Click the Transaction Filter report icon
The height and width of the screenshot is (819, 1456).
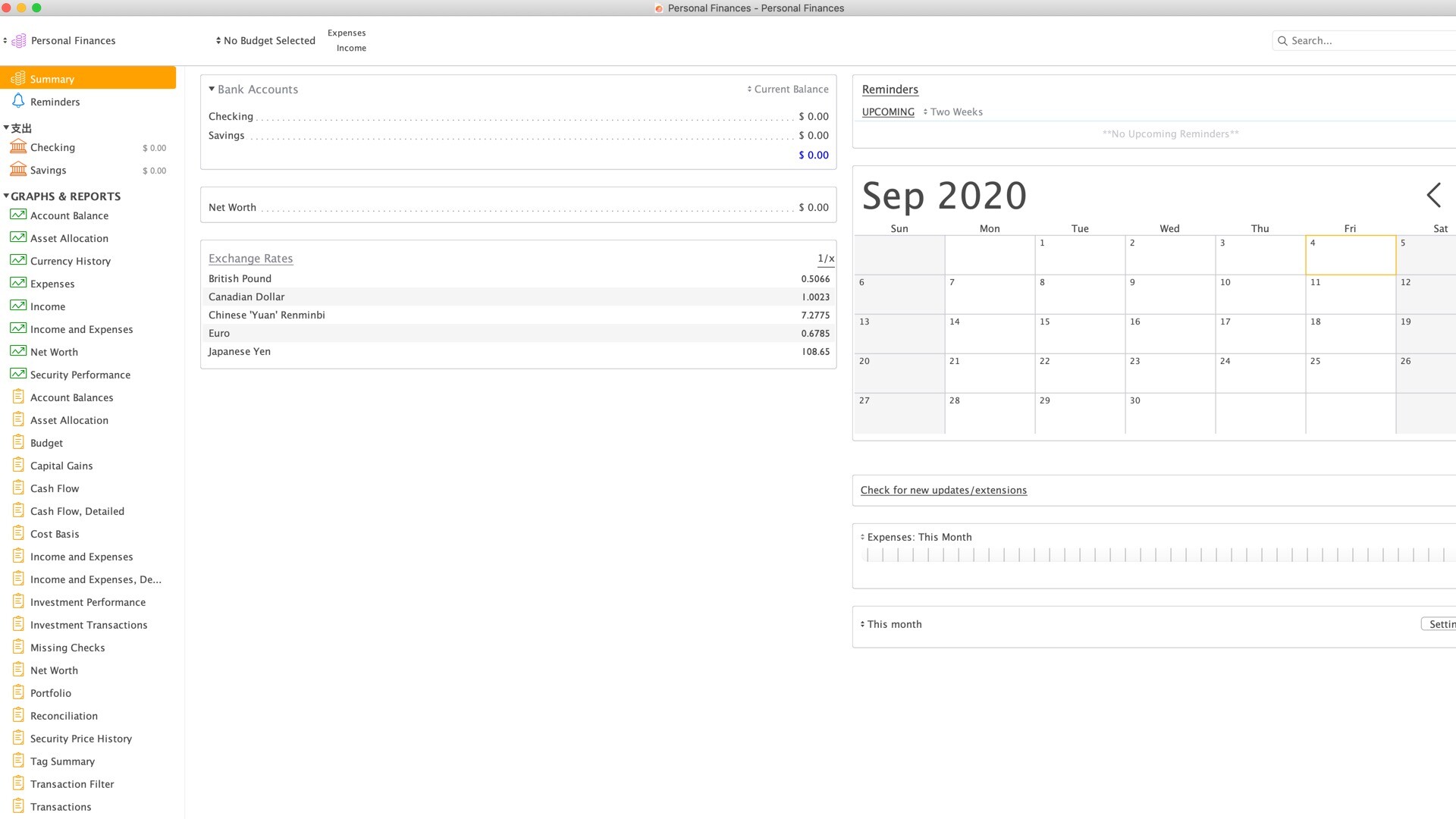(x=18, y=783)
